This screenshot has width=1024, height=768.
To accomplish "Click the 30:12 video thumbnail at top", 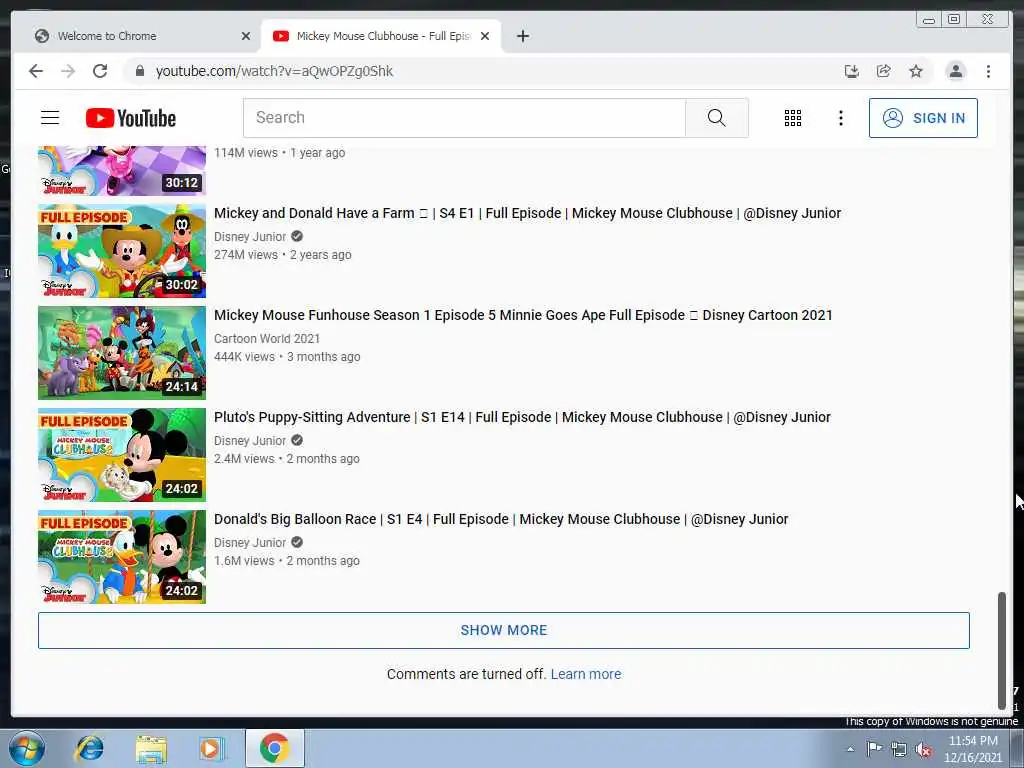I will tap(121, 170).
